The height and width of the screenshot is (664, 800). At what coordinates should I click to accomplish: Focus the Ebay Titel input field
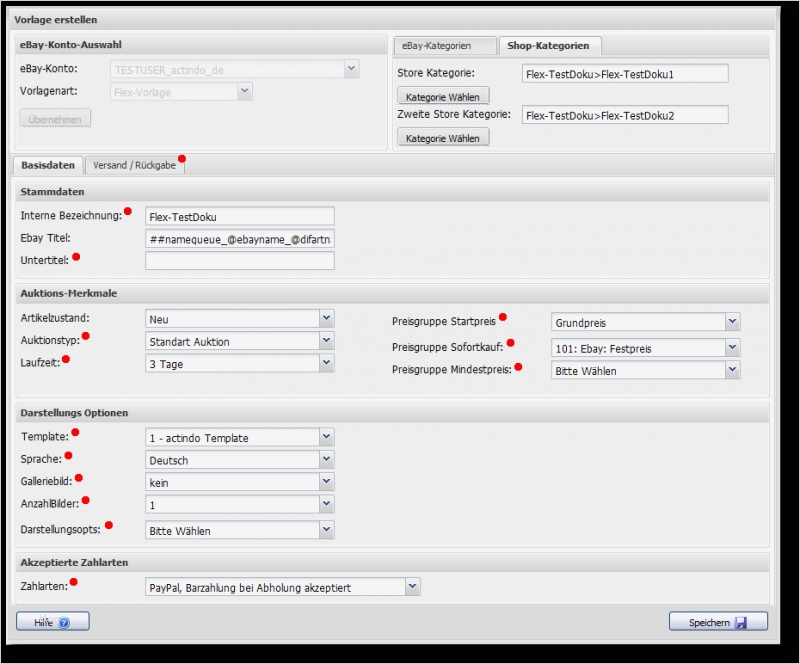coord(240,239)
